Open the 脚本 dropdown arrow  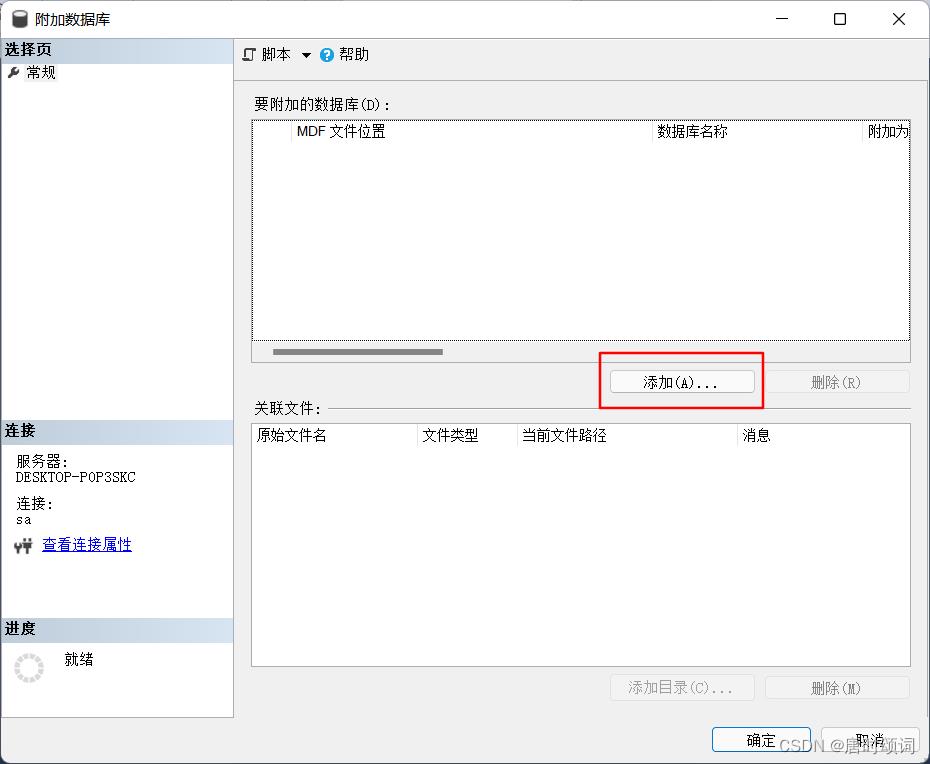[x=306, y=55]
